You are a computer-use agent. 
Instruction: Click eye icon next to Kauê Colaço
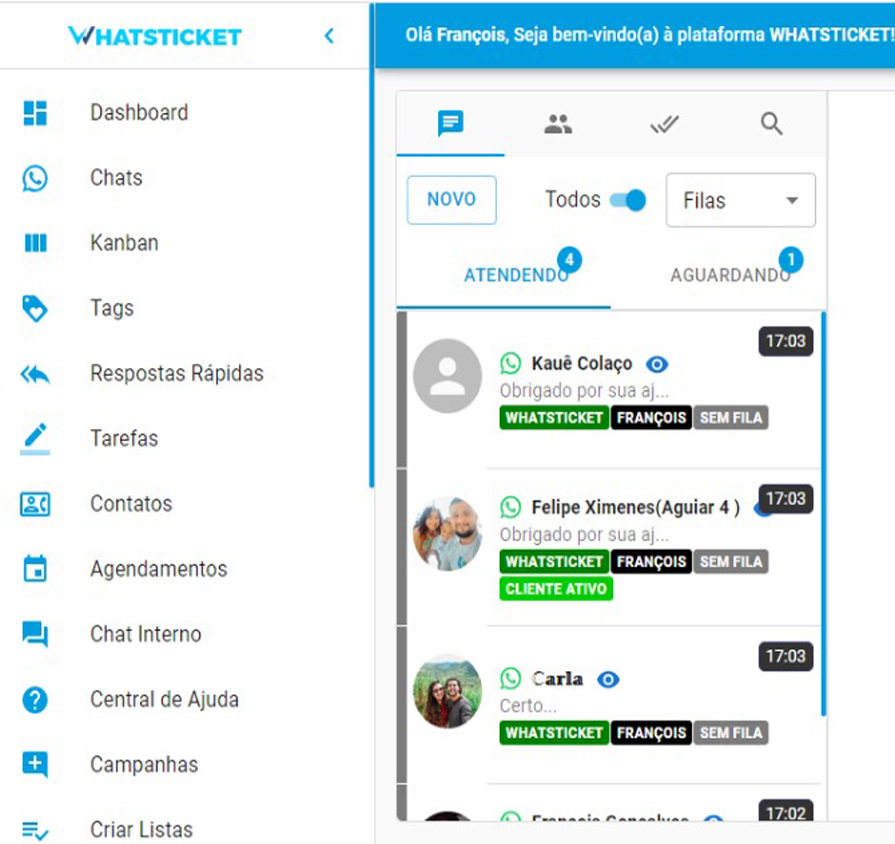pyautogui.click(x=657, y=364)
